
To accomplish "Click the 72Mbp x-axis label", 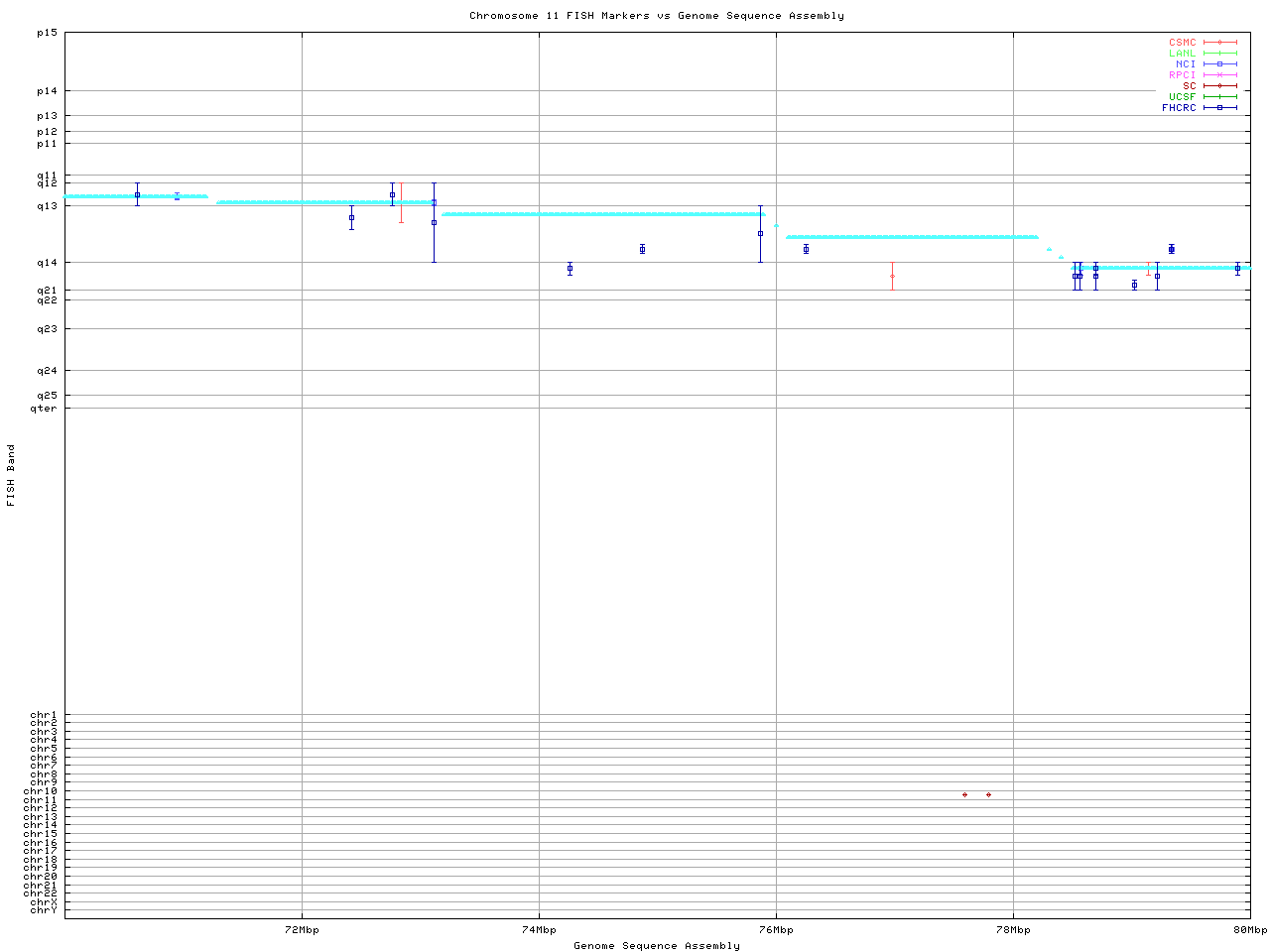I will (x=302, y=930).
